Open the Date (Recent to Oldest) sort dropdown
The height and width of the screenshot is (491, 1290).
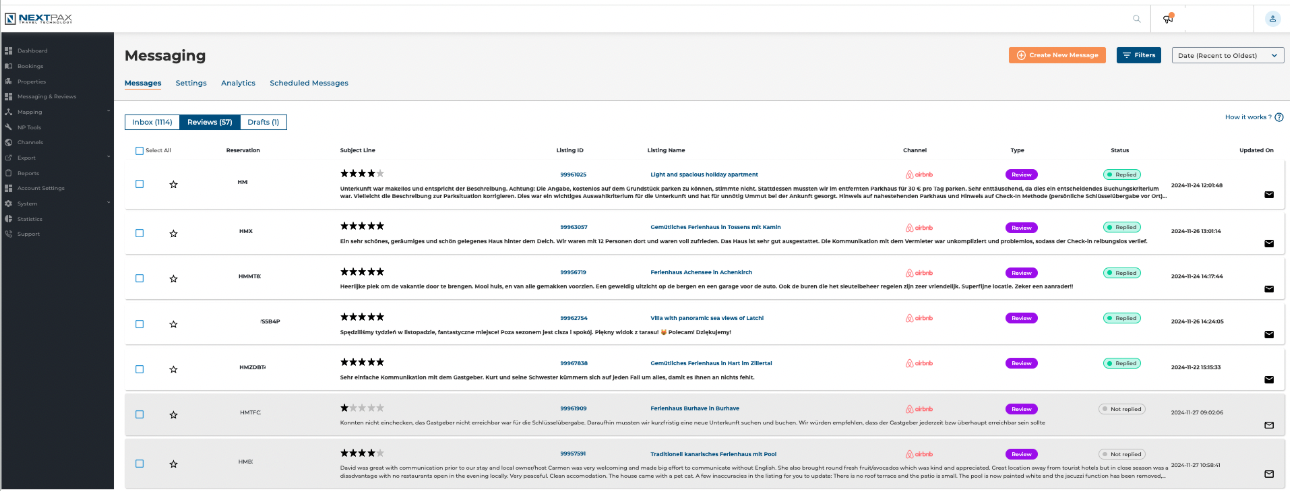coord(1229,55)
